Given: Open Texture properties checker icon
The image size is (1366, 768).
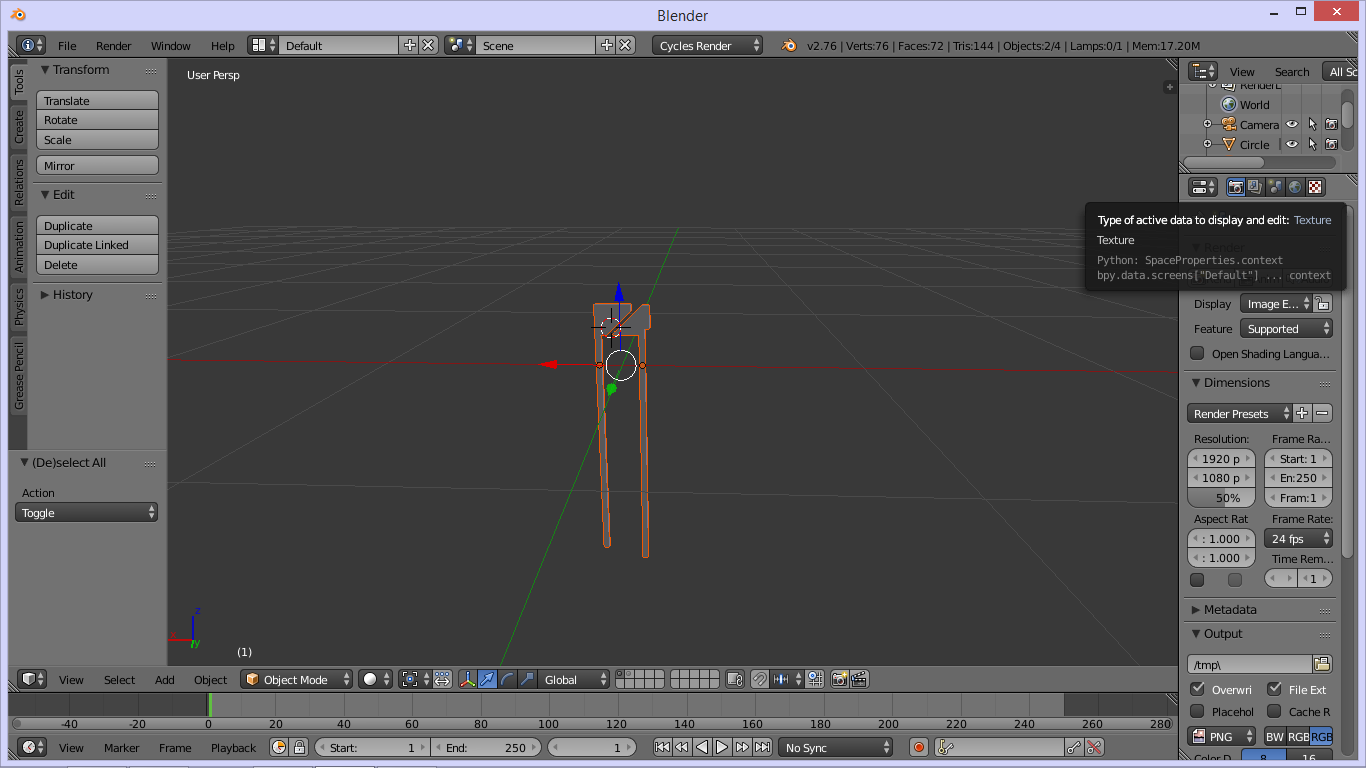Looking at the screenshot, I should (x=1315, y=187).
